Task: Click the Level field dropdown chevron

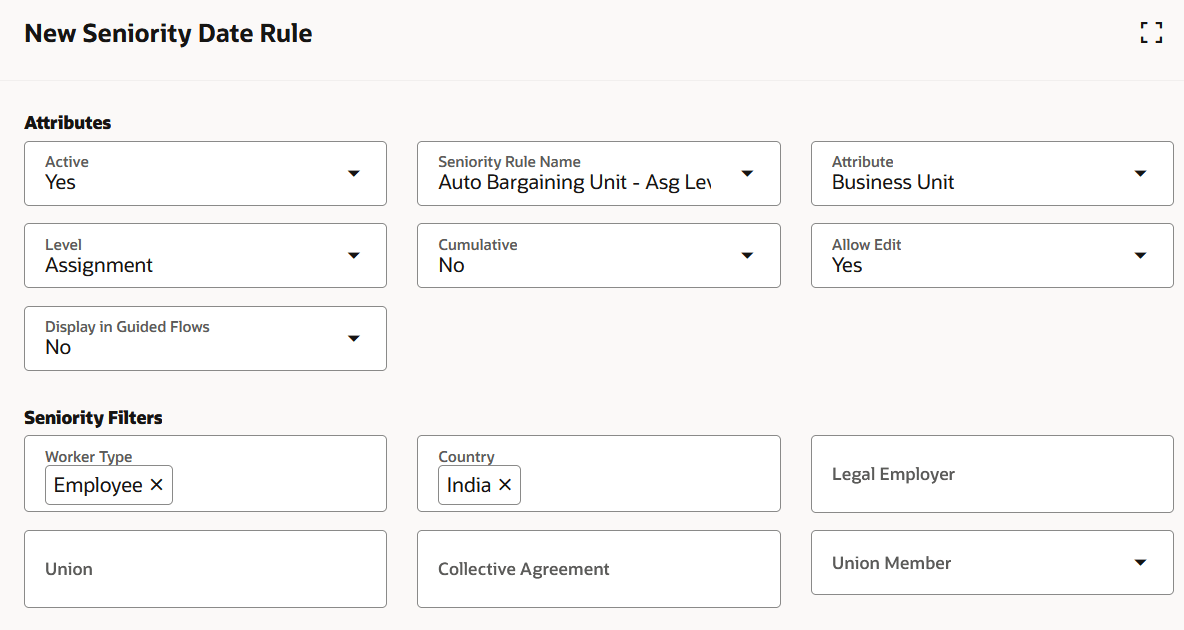Action: tap(354, 255)
